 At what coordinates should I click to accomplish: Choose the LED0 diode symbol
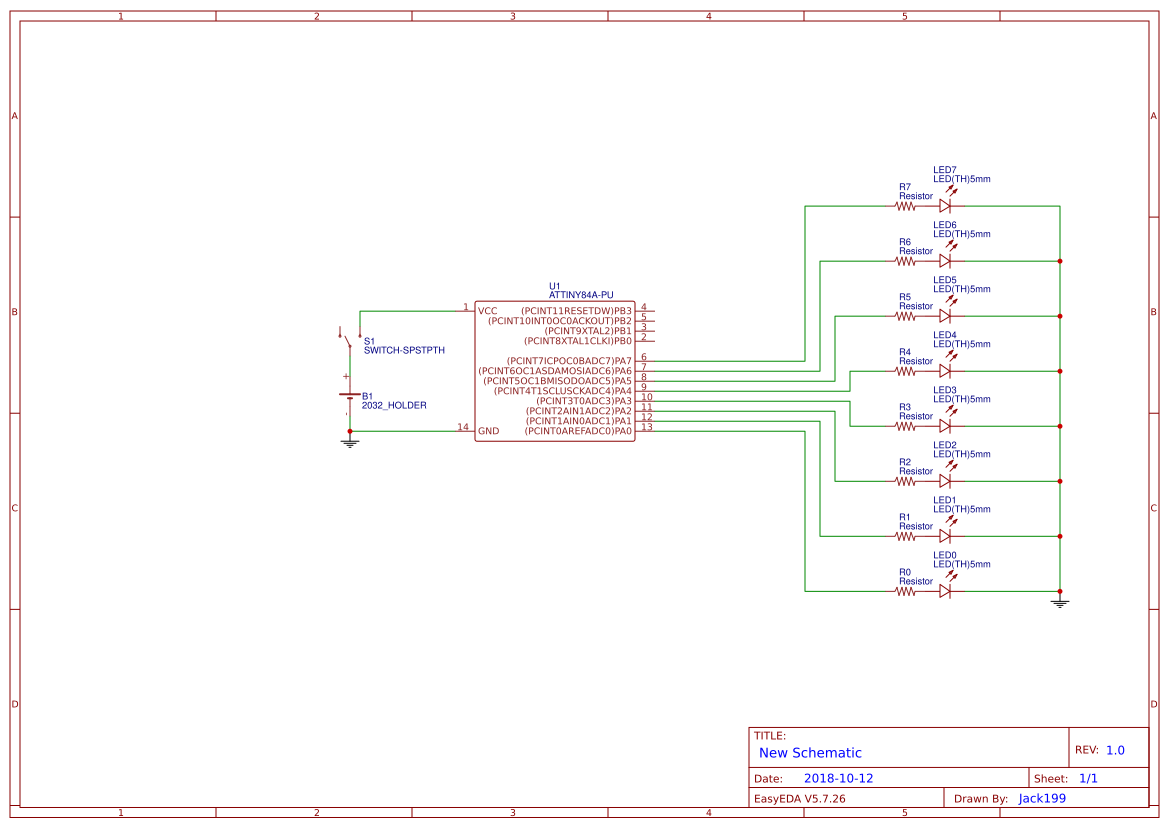[945, 591]
